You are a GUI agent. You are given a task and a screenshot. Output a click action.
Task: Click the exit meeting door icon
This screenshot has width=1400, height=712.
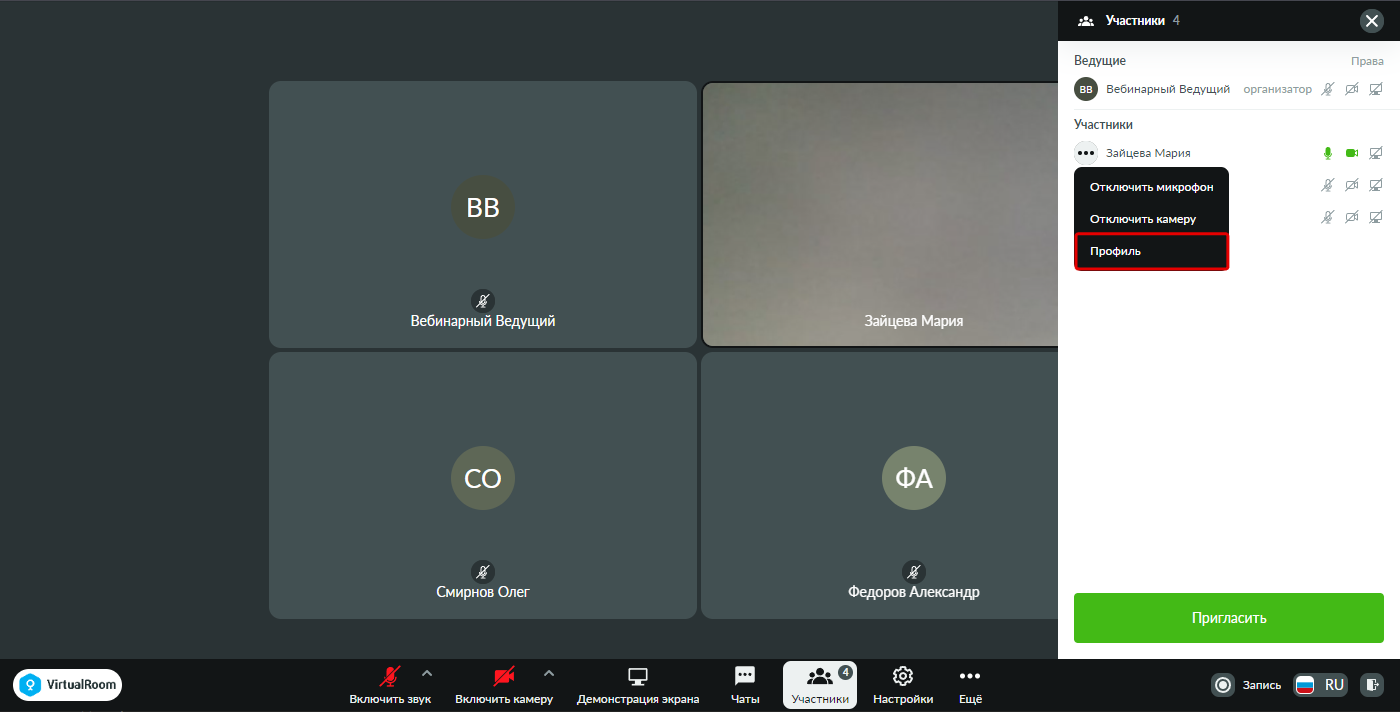[1373, 685]
